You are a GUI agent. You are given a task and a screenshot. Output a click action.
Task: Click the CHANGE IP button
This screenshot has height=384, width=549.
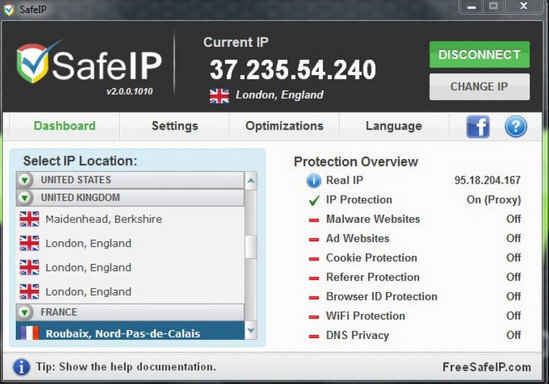(480, 86)
